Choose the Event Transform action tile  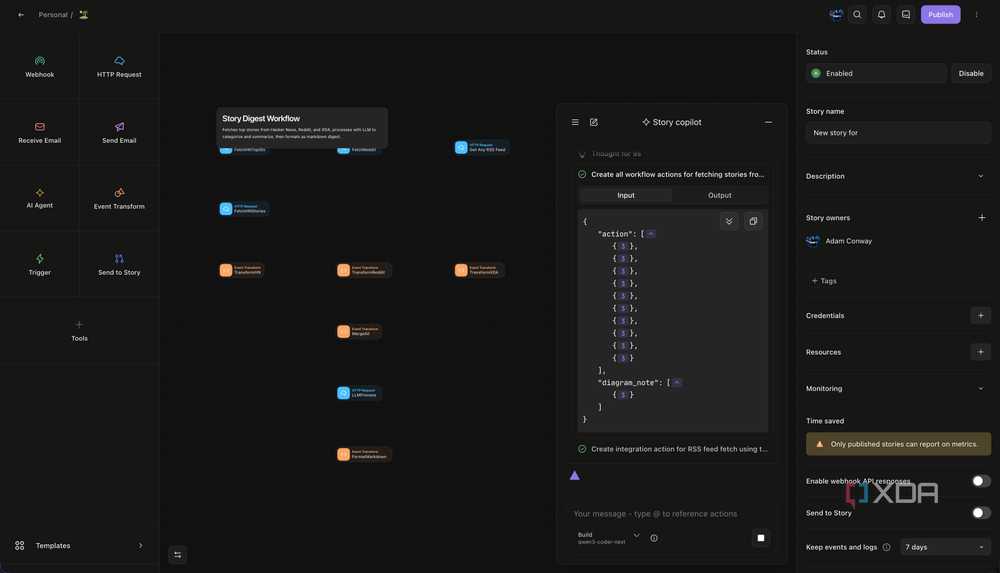(x=119, y=198)
